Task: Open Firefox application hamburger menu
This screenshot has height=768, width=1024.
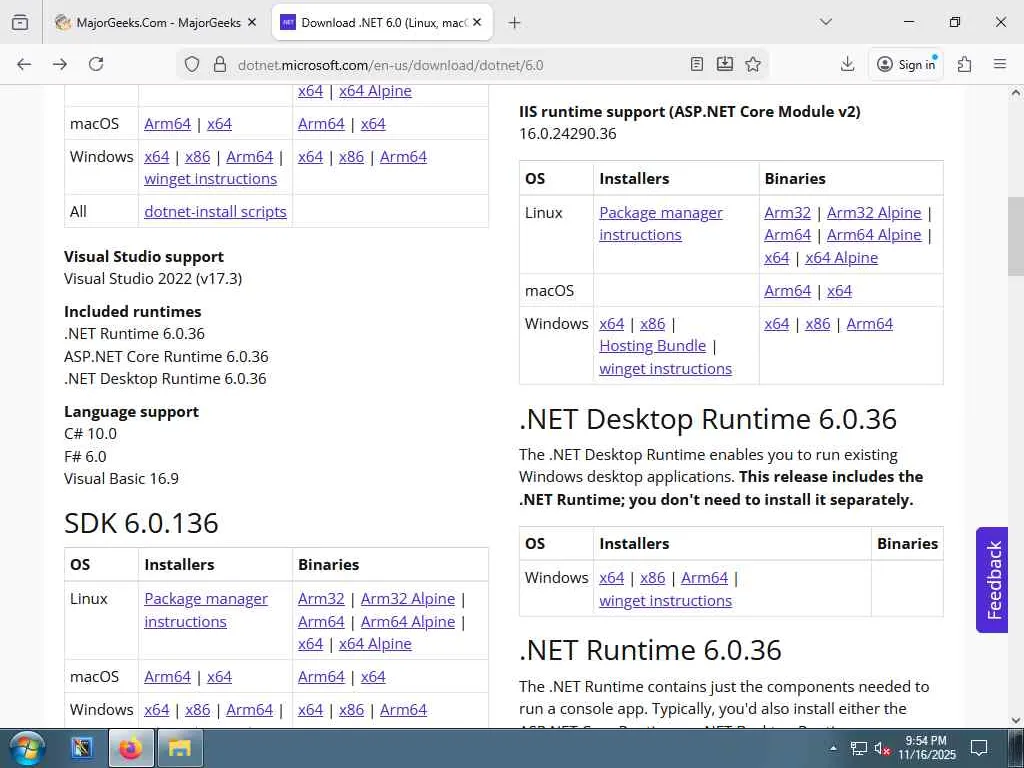Action: pyautogui.click(x=1000, y=64)
